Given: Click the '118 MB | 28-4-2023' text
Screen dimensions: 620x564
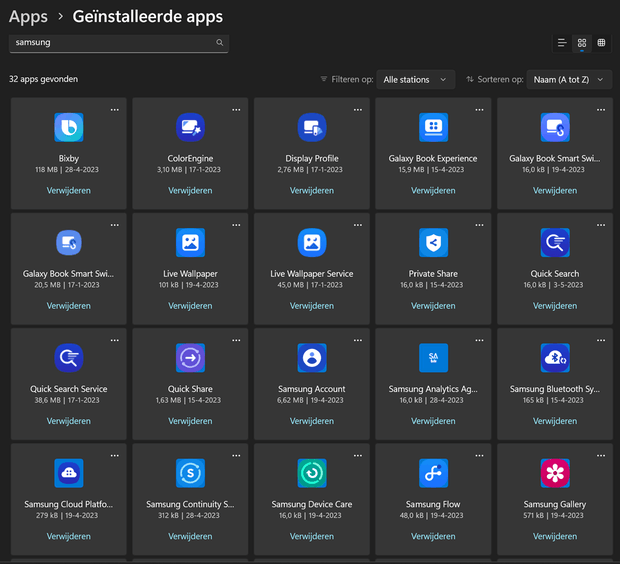Looking at the screenshot, I should [x=67, y=170].
